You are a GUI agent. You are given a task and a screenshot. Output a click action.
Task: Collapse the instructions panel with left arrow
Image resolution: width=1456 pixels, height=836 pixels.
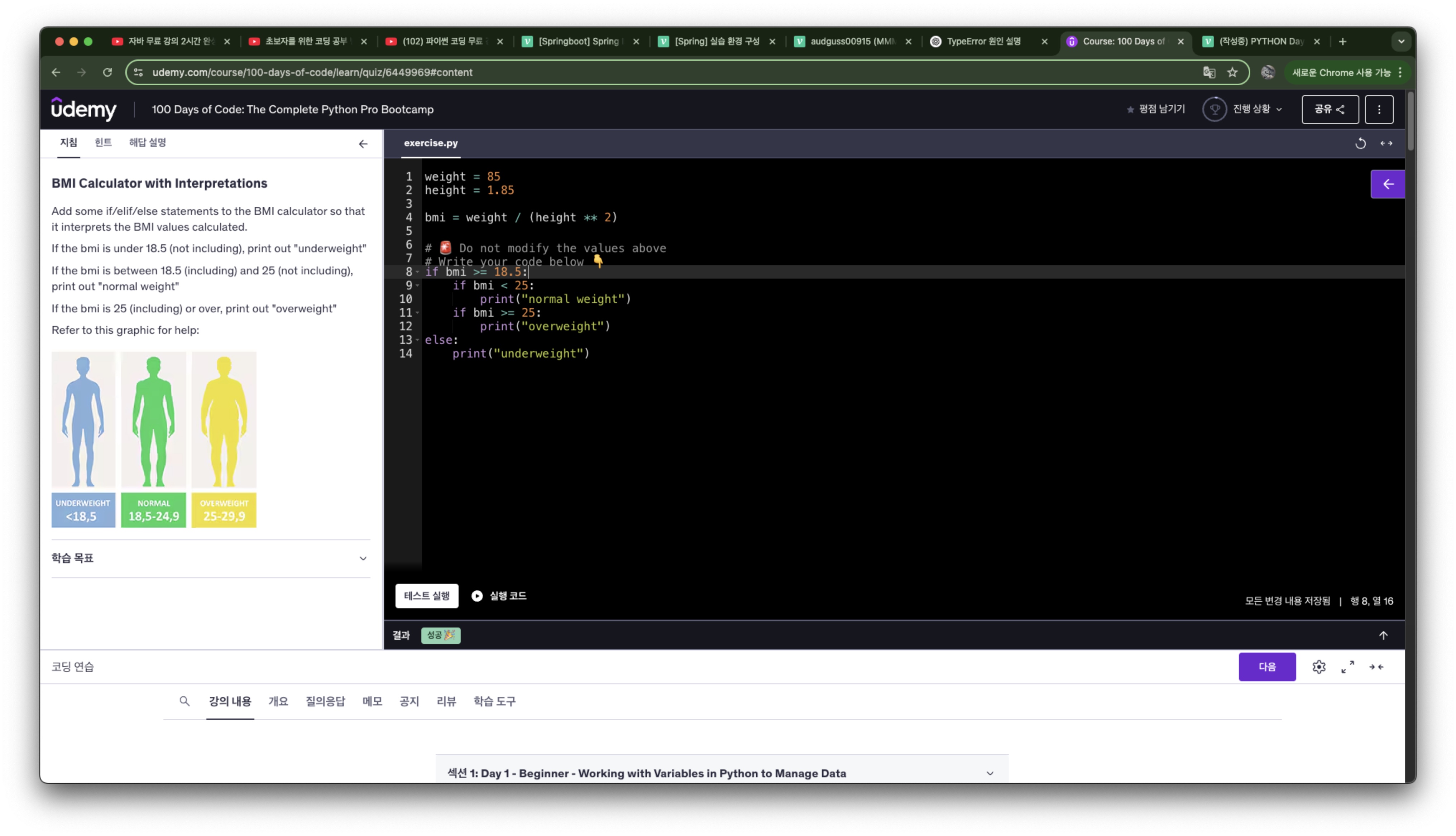[363, 144]
